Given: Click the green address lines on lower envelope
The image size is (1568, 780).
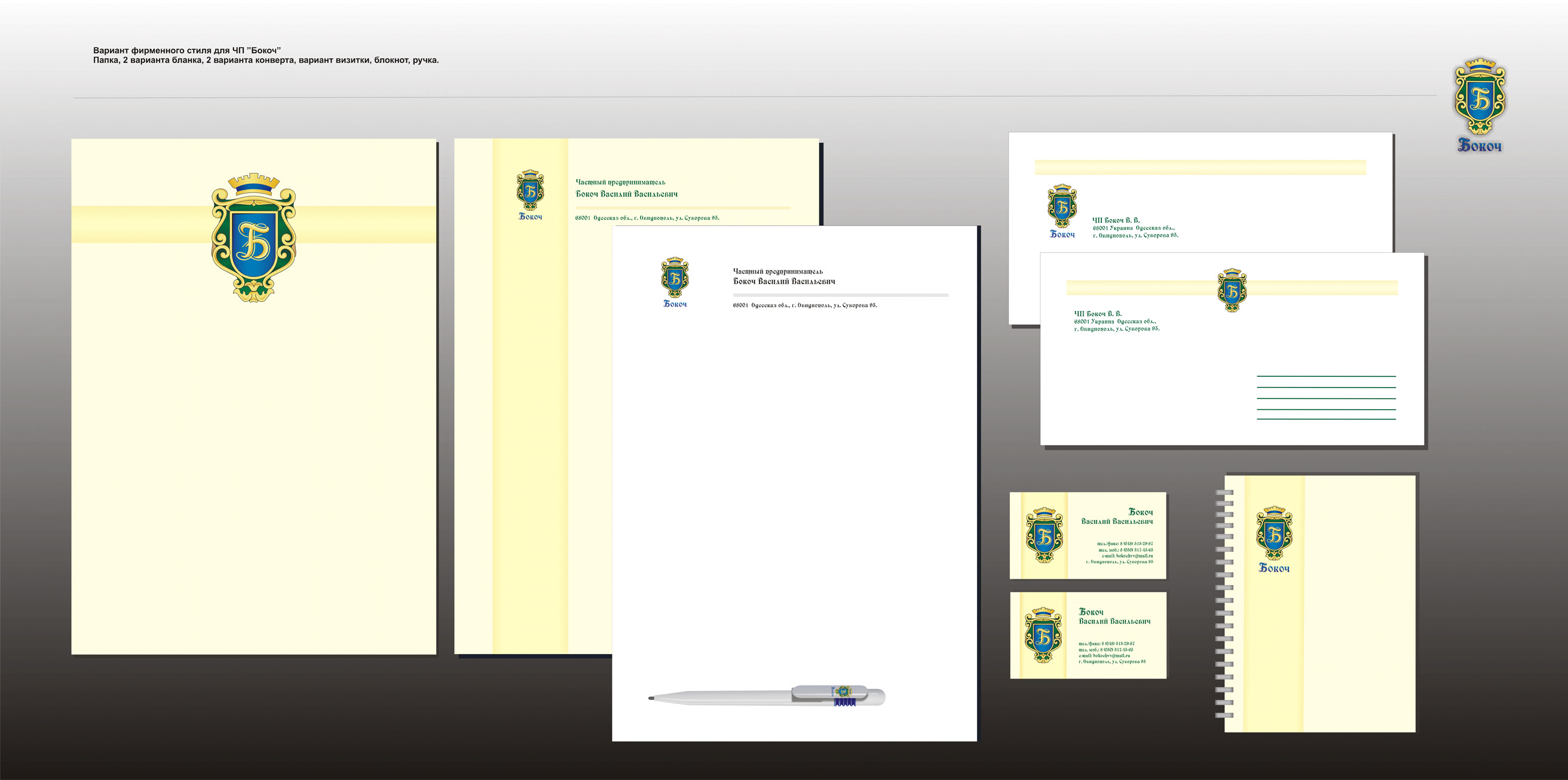Looking at the screenshot, I should pyautogui.click(x=1326, y=398).
